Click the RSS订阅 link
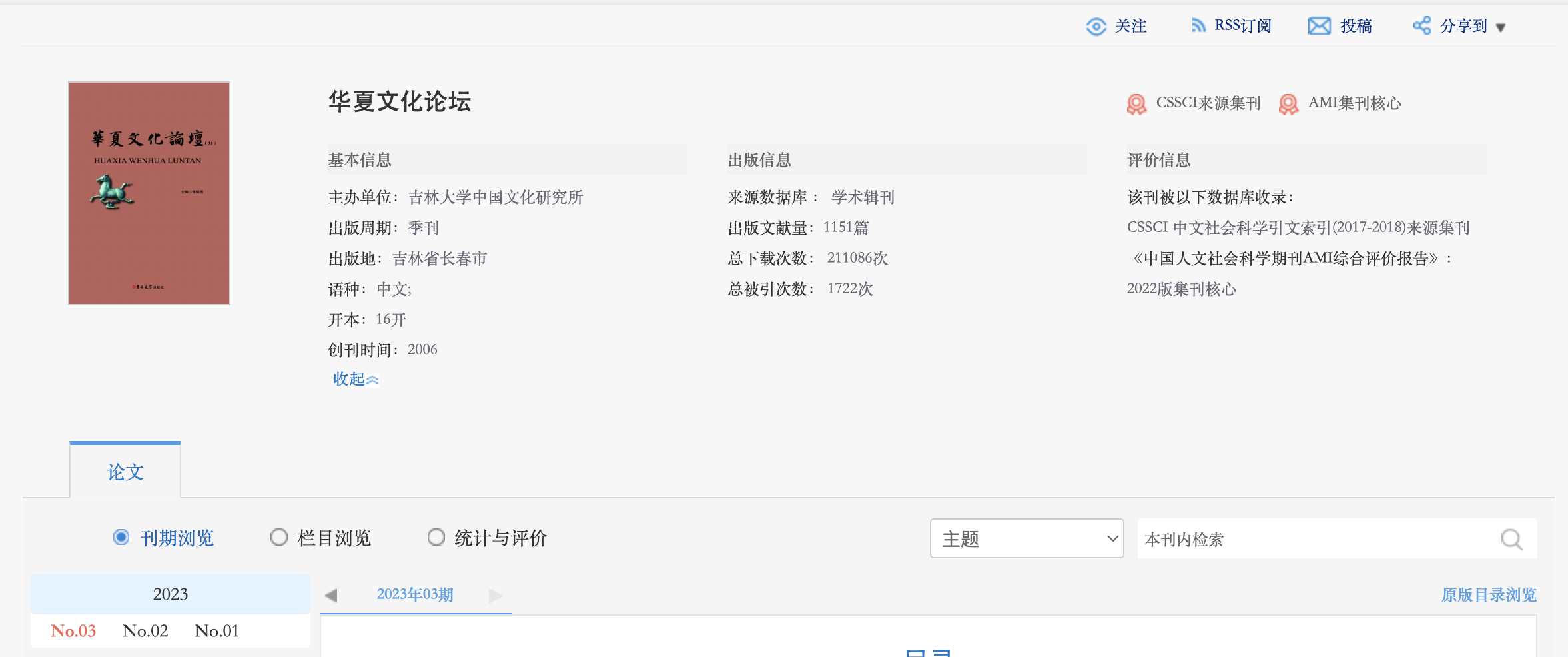The height and width of the screenshot is (657, 1568). pos(1243,25)
